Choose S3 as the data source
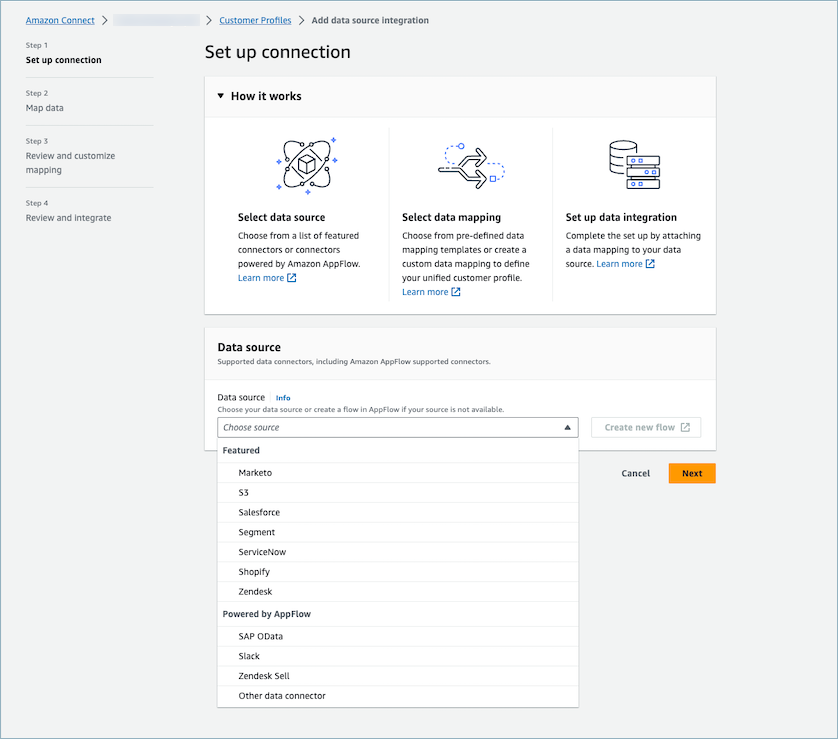The image size is (838, 739). [243, 492]
